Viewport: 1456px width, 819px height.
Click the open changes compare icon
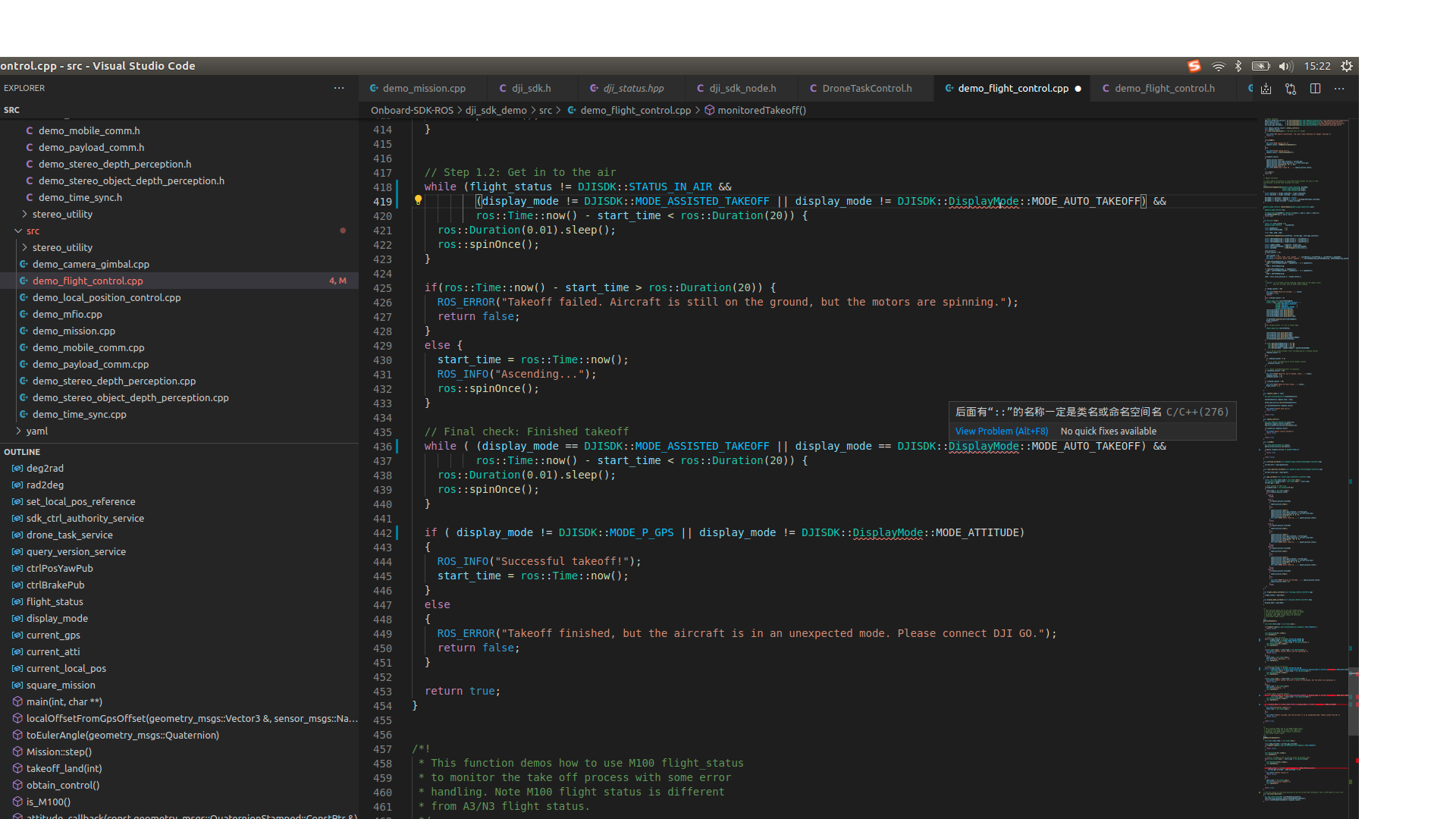tap(1291, 89)
